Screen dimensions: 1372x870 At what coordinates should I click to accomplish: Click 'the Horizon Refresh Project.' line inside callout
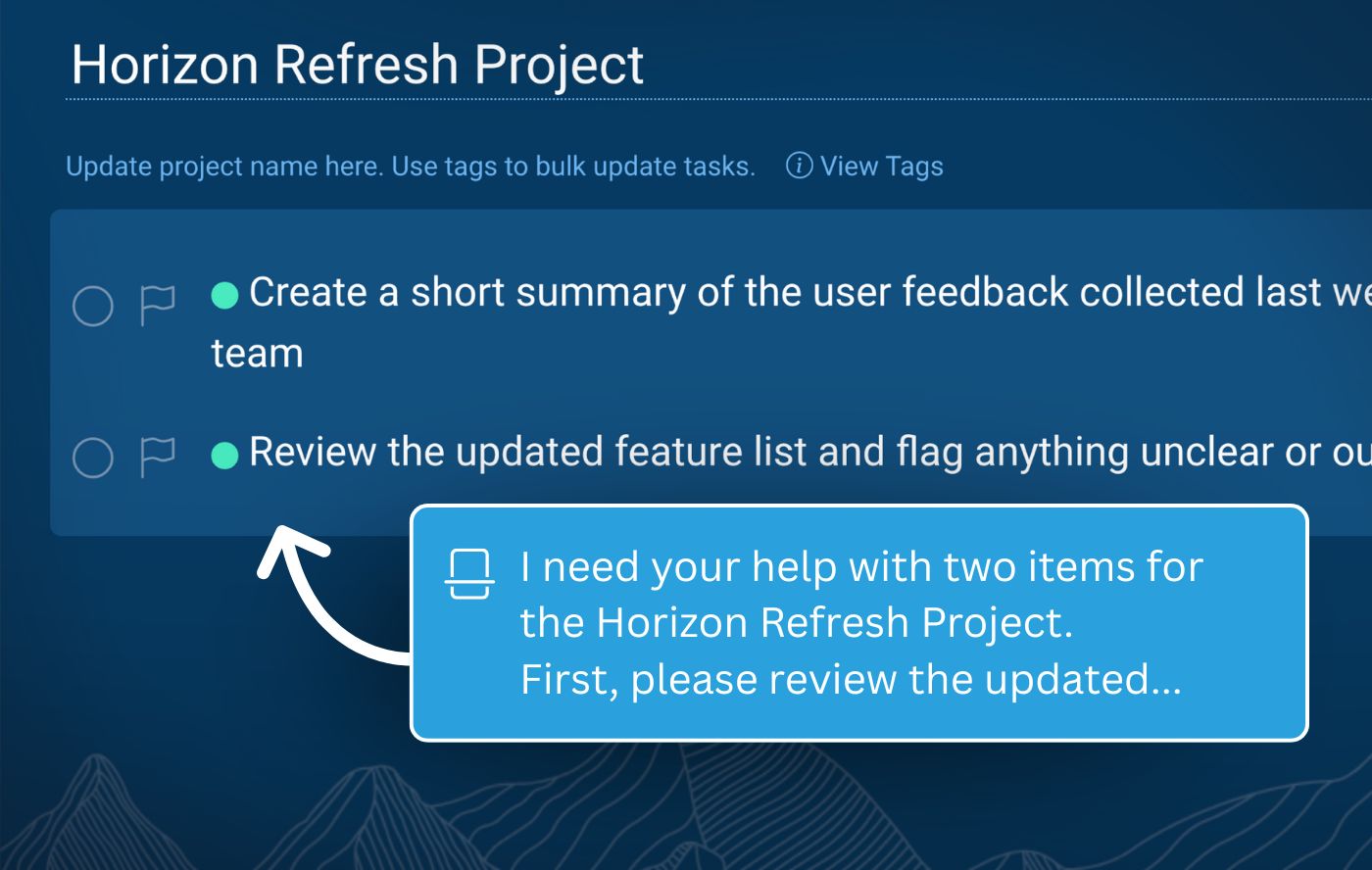click(x=796, y=622)
